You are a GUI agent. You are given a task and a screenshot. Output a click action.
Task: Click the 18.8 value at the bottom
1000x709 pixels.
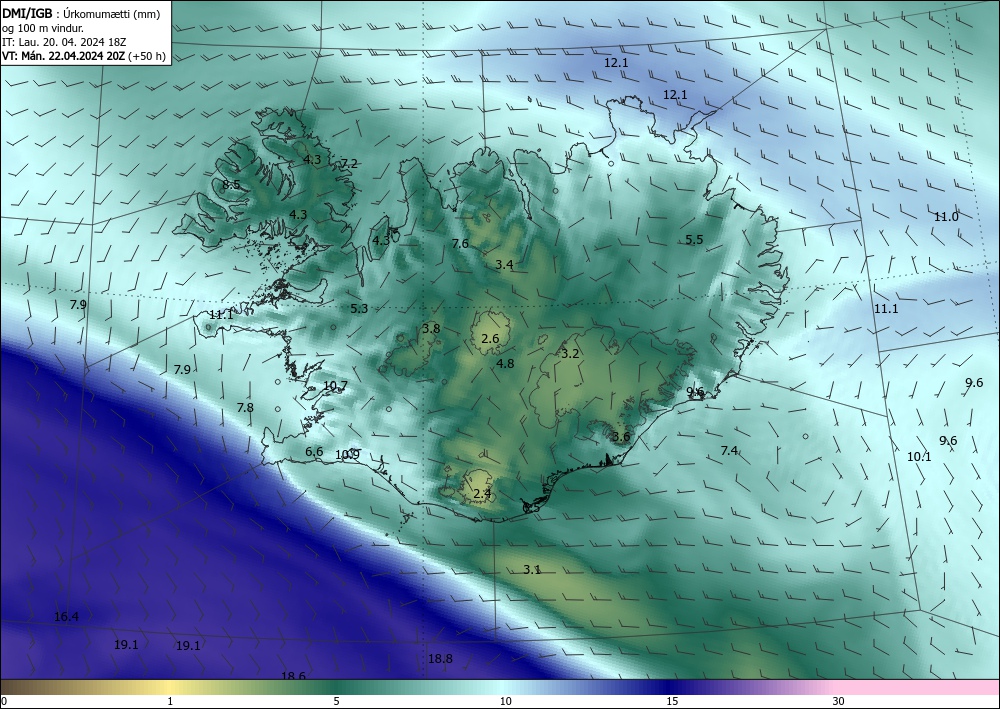click(x=440, y=659)
